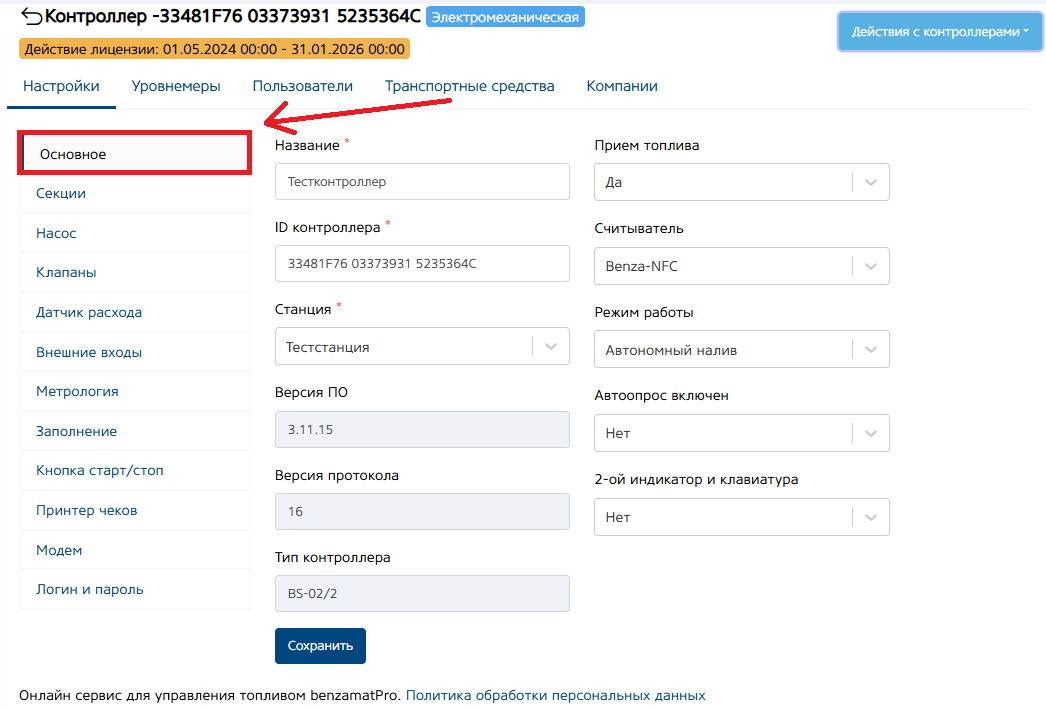Open the Пользователи tab
The image size is (1046, 710).
(x=302, y=86)
